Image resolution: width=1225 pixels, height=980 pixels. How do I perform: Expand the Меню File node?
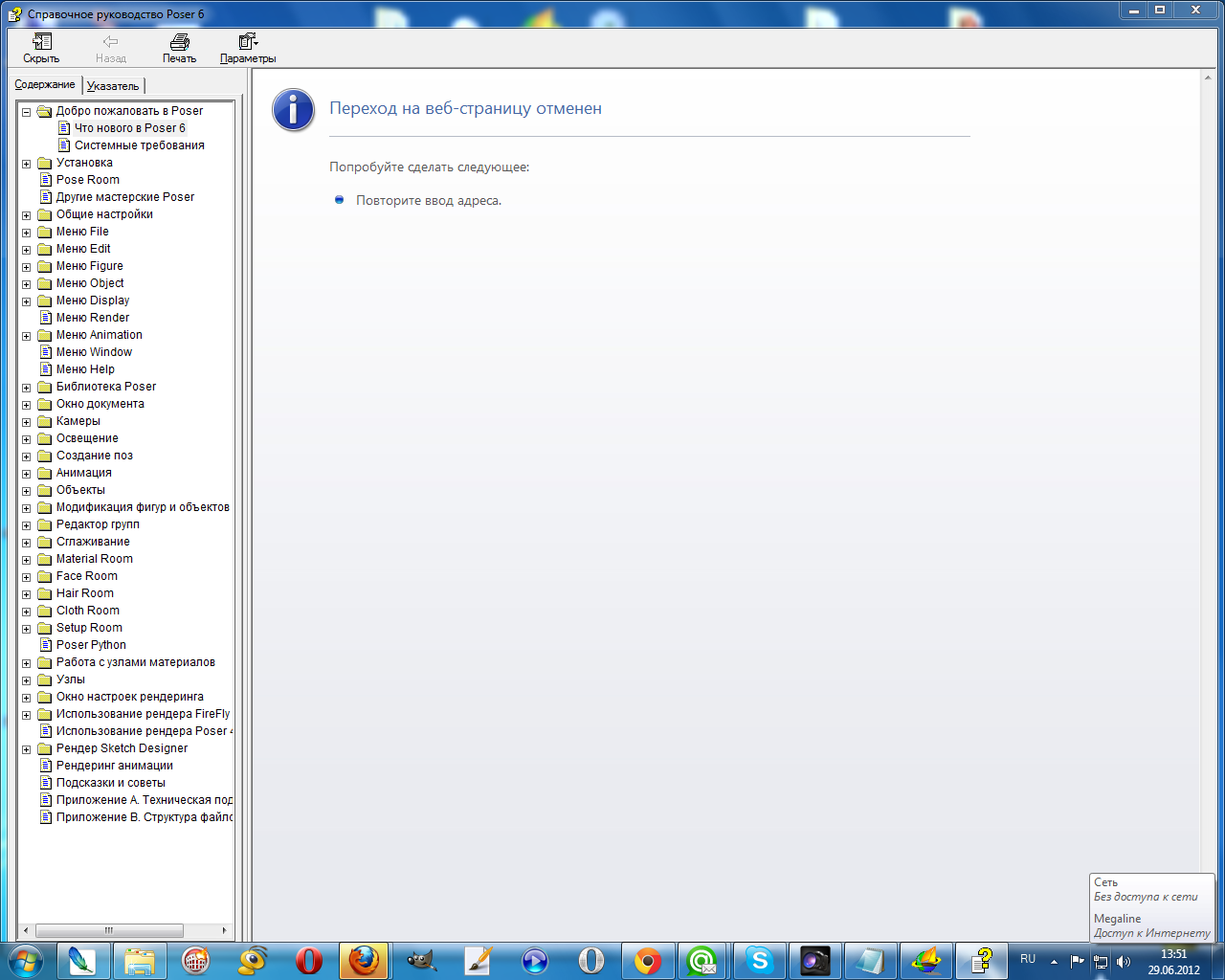pyautogui.click(x=27, y=233)
